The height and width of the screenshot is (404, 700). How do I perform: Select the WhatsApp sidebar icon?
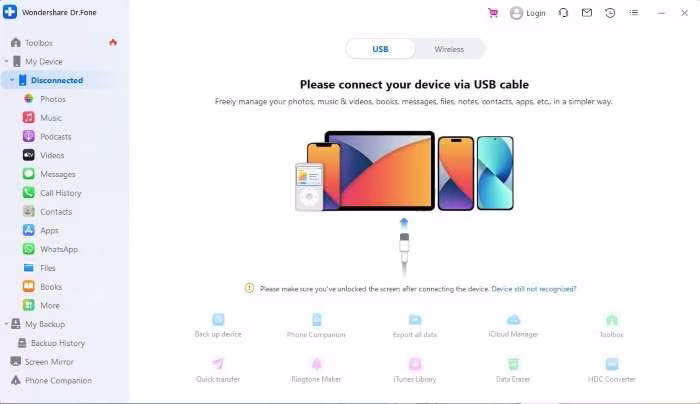click(29, 249)
